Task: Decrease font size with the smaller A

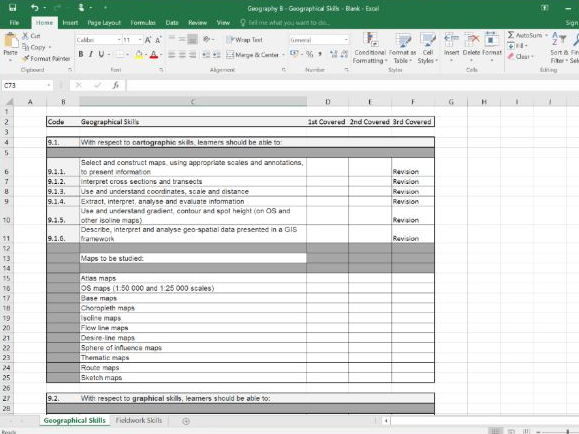Action: [x=158, y=40]
